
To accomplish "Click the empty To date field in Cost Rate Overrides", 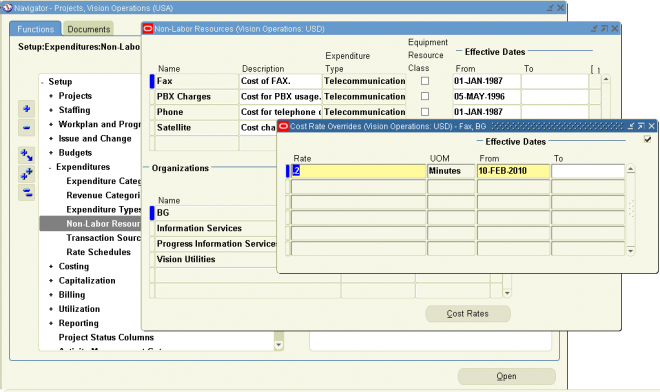I will [x=588, y=171].
